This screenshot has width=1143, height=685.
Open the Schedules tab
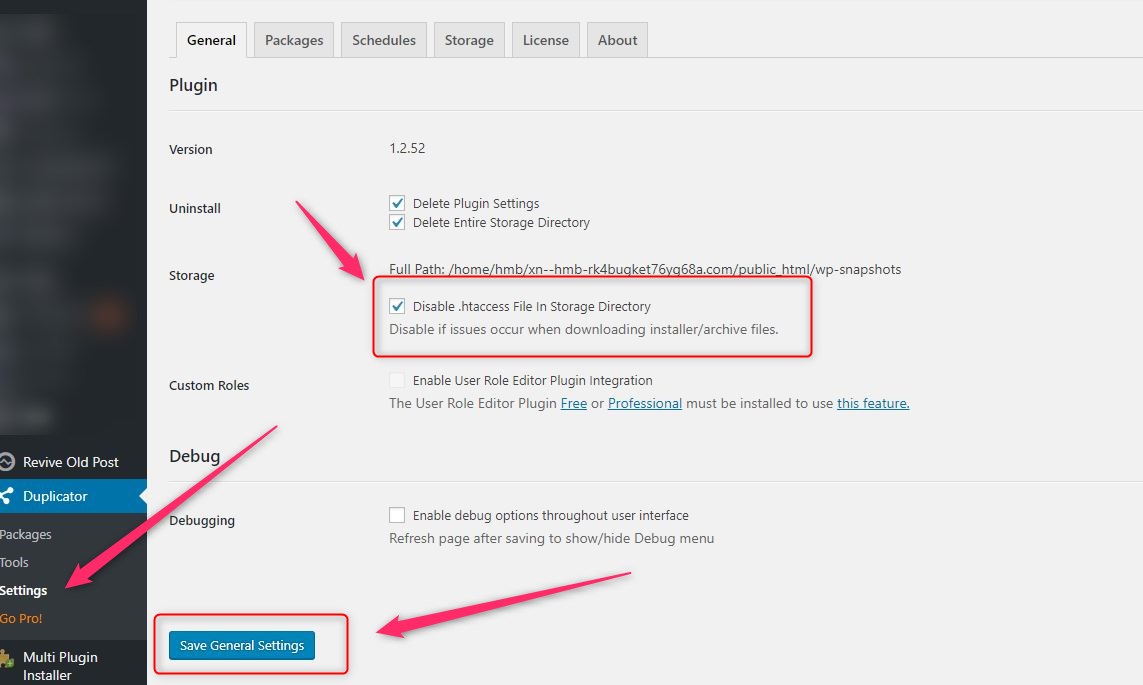click(x=383, y=40)
